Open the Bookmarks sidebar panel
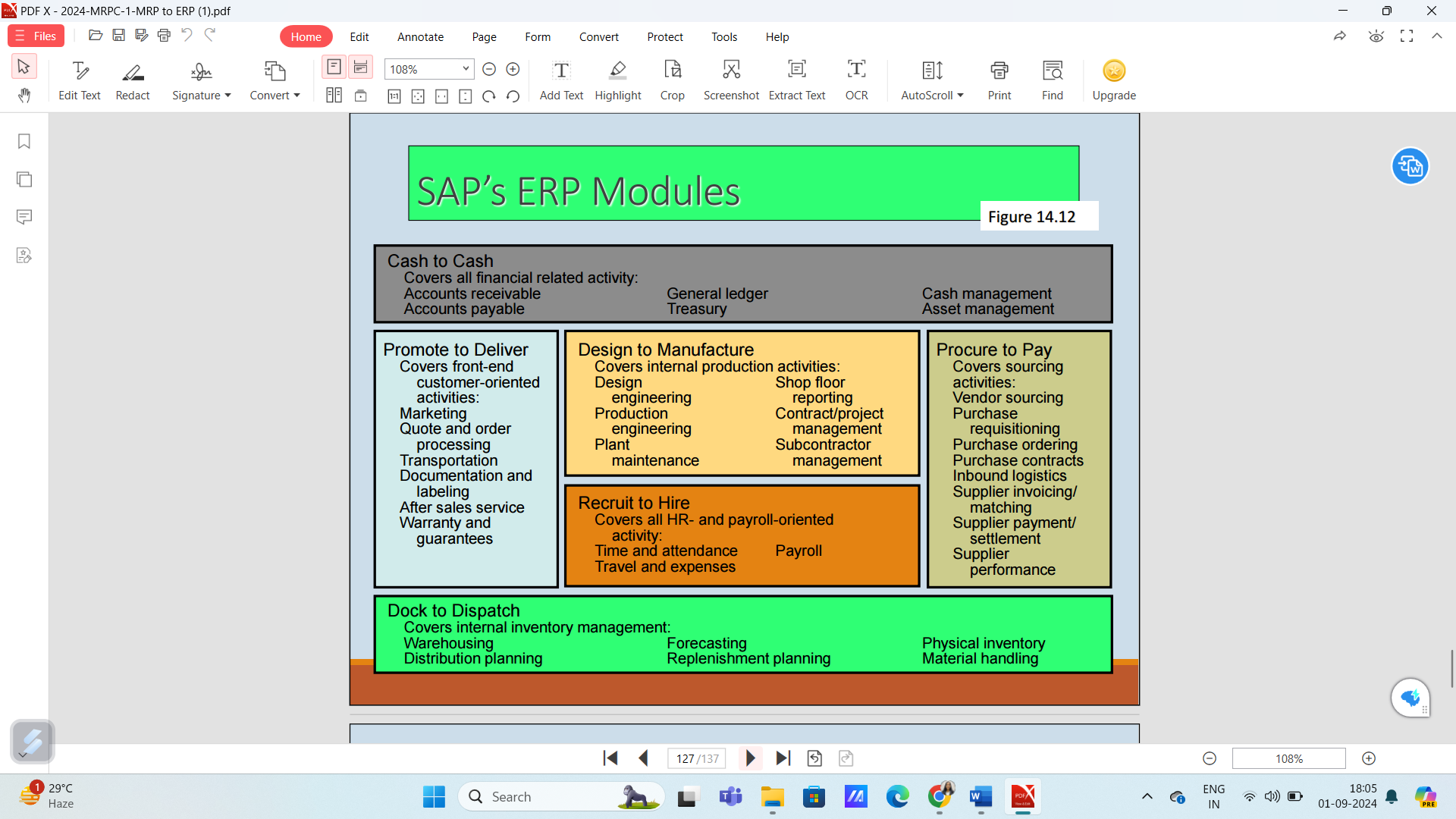The height and width of the screenshot is (819, 1456). 24,142
